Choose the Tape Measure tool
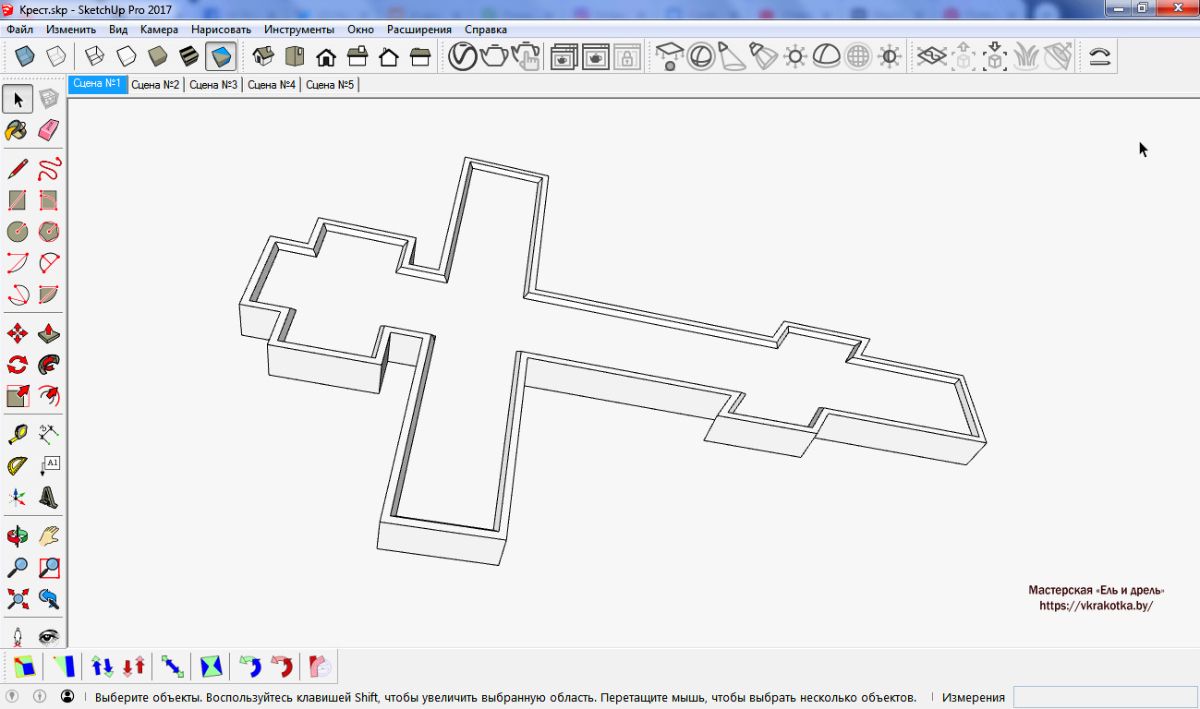Image resolution: width=1200 pixels, height=709 pixels. tap(17, 434)
